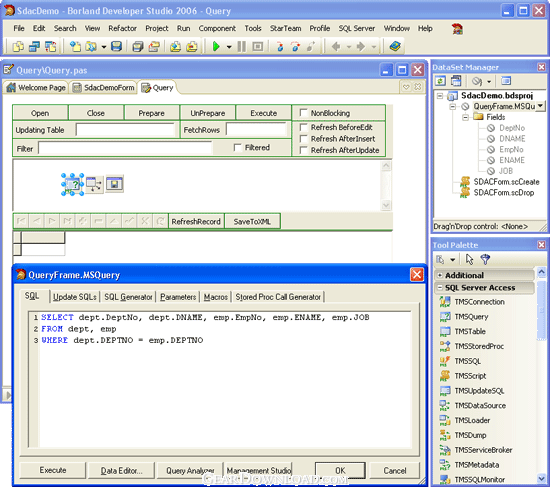The height and width of the screenshot is (487, 550).
Task: Click the Save disk toolbar icon
Action: [x=116, y=46]
